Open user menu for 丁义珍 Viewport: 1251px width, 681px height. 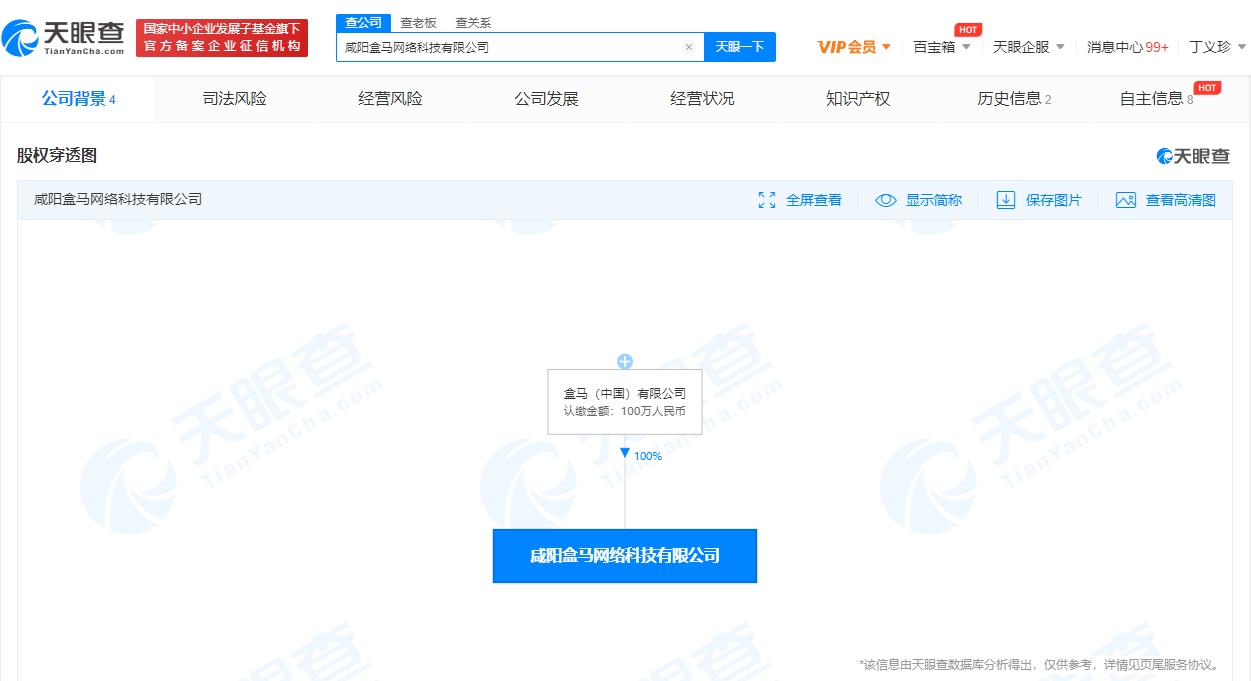point(1217,47)
